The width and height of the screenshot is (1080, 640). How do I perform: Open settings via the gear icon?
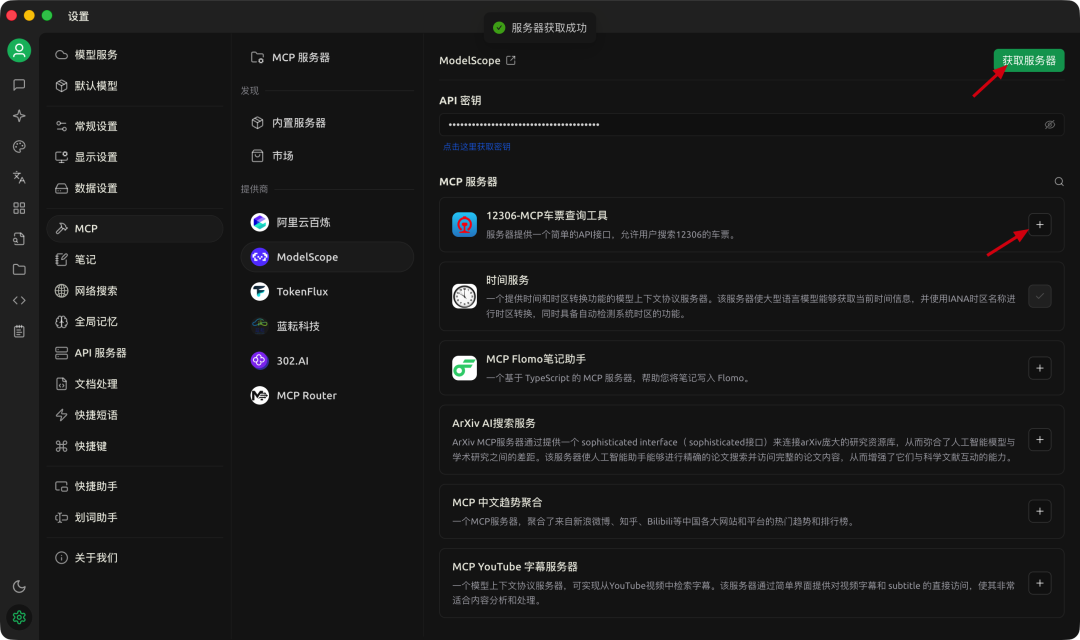(19, 618)
